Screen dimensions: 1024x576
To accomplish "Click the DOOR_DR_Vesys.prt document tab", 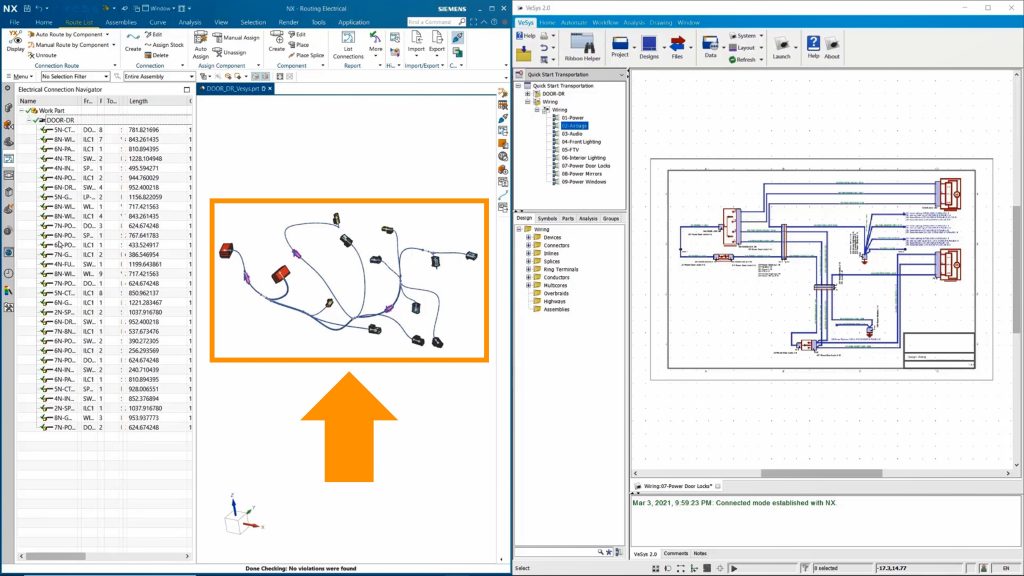I will click(x=236, y=89).
